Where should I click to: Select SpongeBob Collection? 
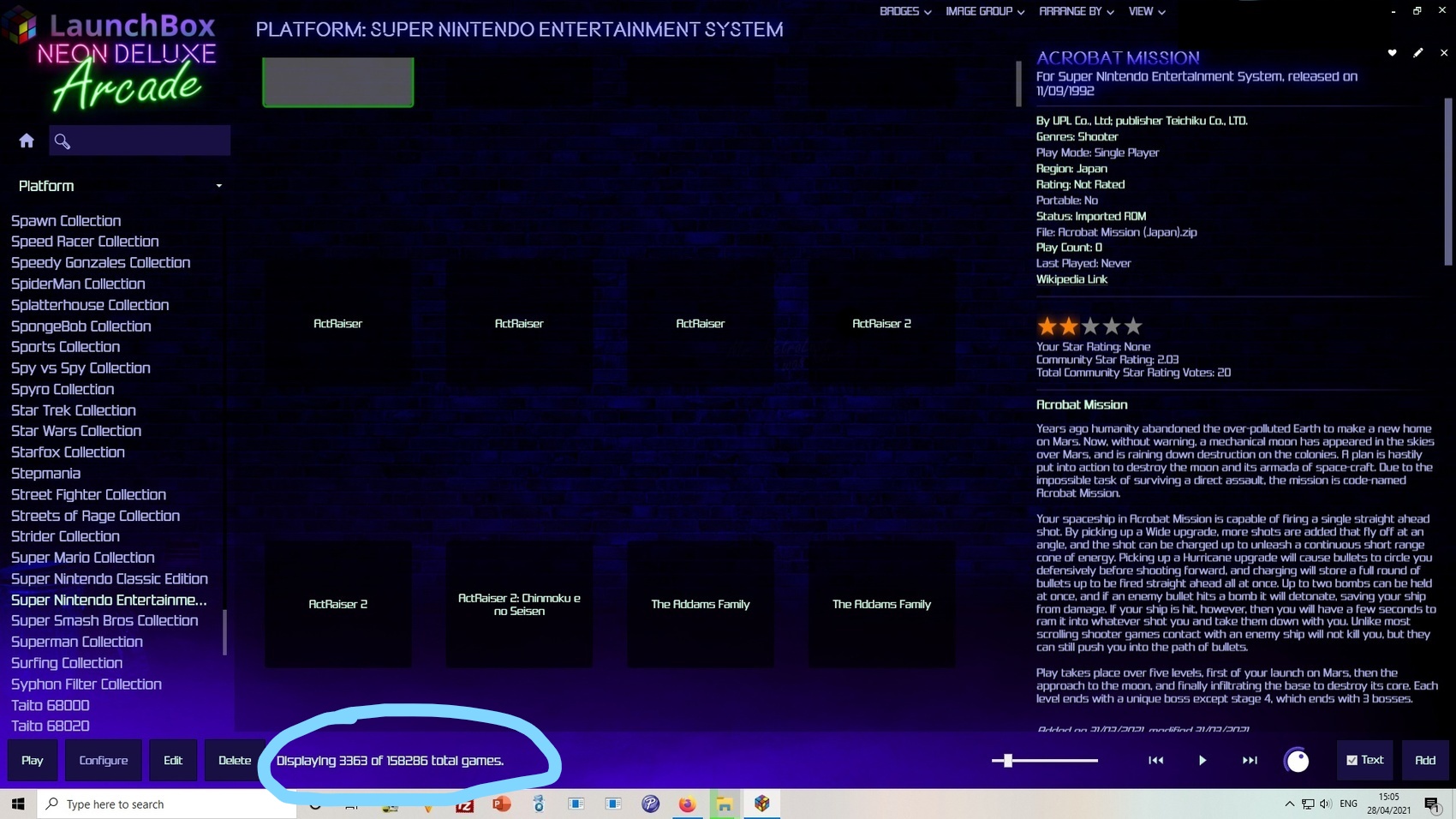tap(81, 326)
